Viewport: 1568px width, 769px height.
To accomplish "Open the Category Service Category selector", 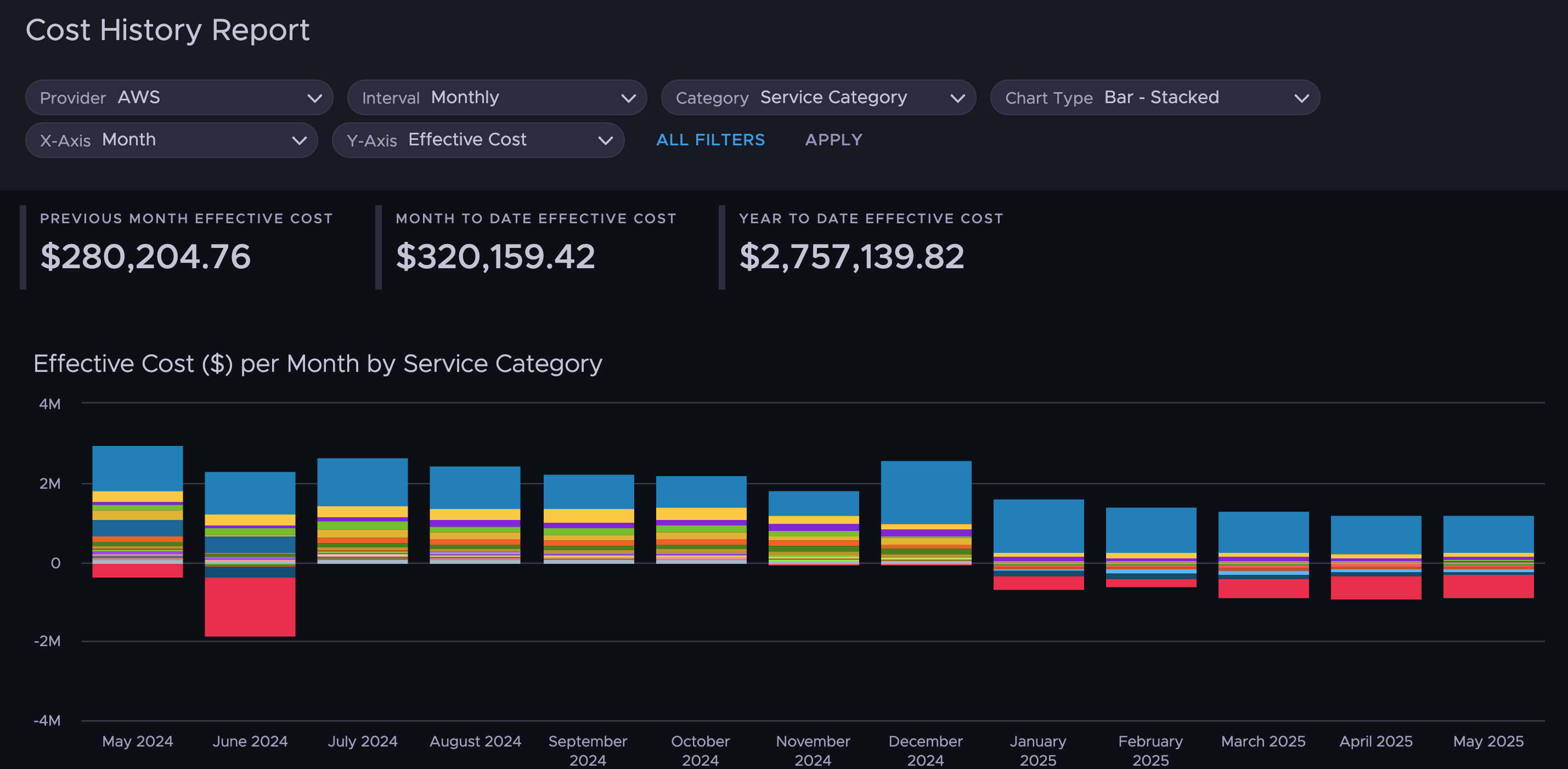I will coord(817,97).
